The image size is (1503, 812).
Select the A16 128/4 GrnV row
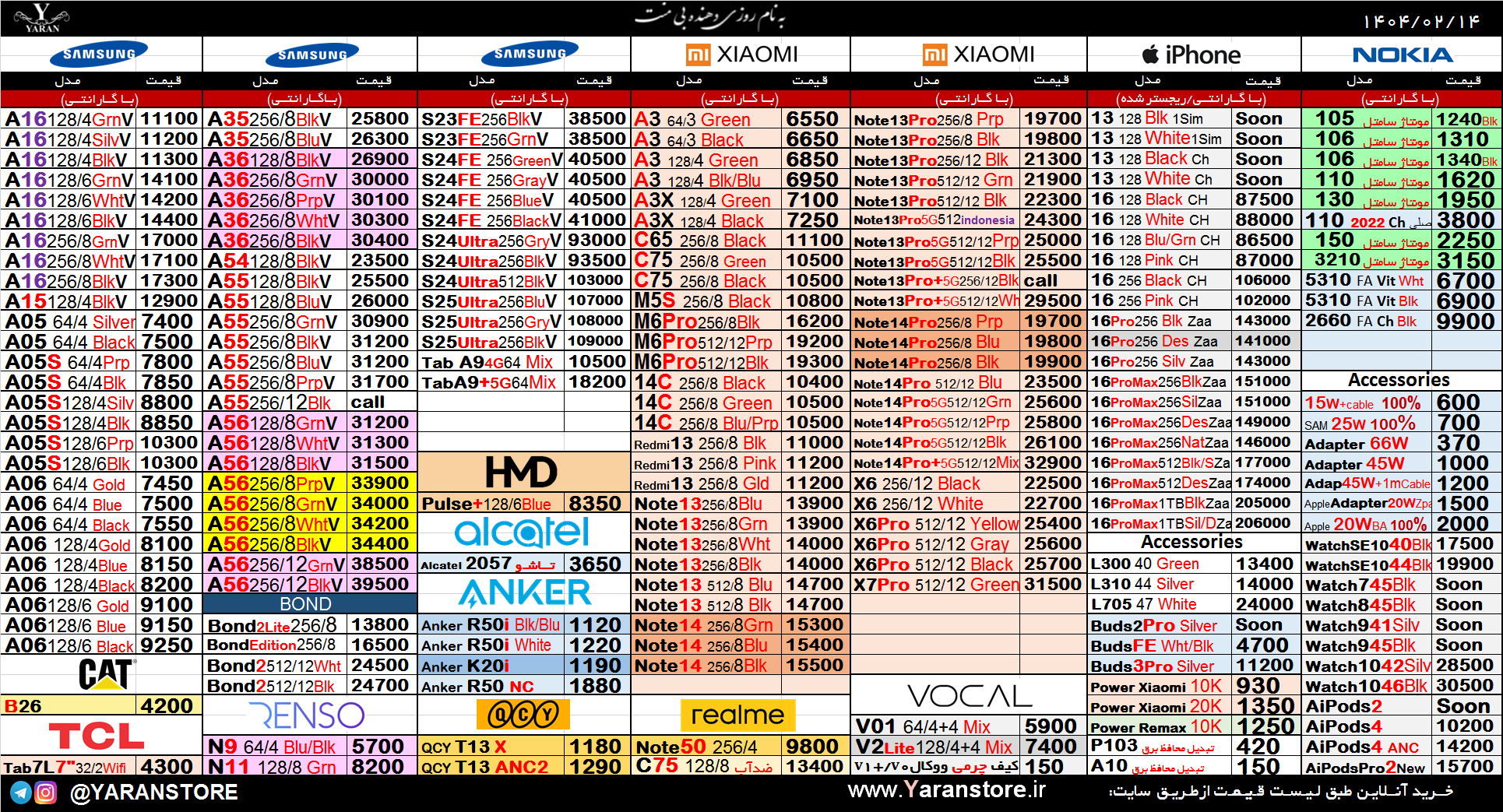(101, 118)
